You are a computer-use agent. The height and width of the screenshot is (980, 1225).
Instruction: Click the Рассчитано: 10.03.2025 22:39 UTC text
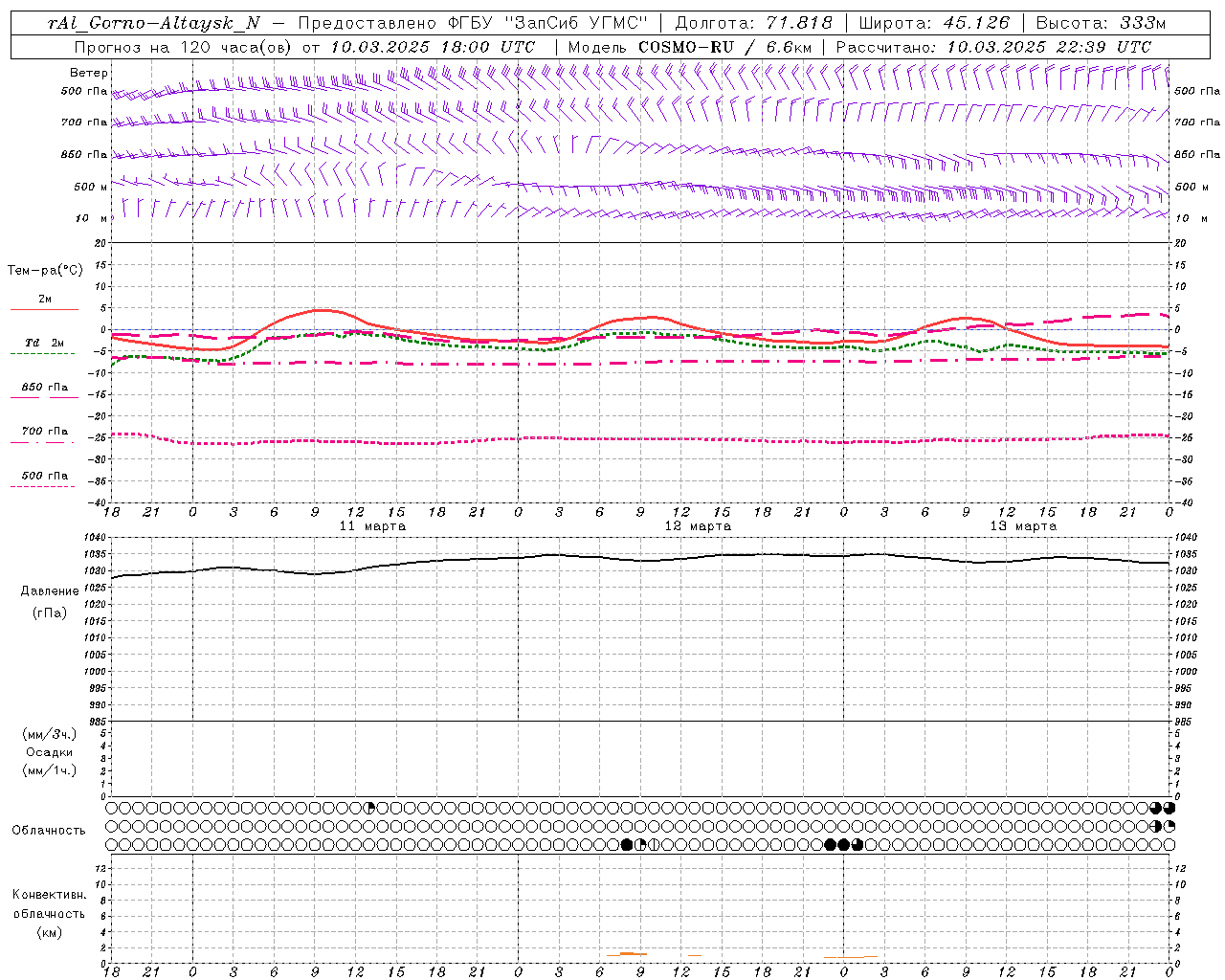993,47
